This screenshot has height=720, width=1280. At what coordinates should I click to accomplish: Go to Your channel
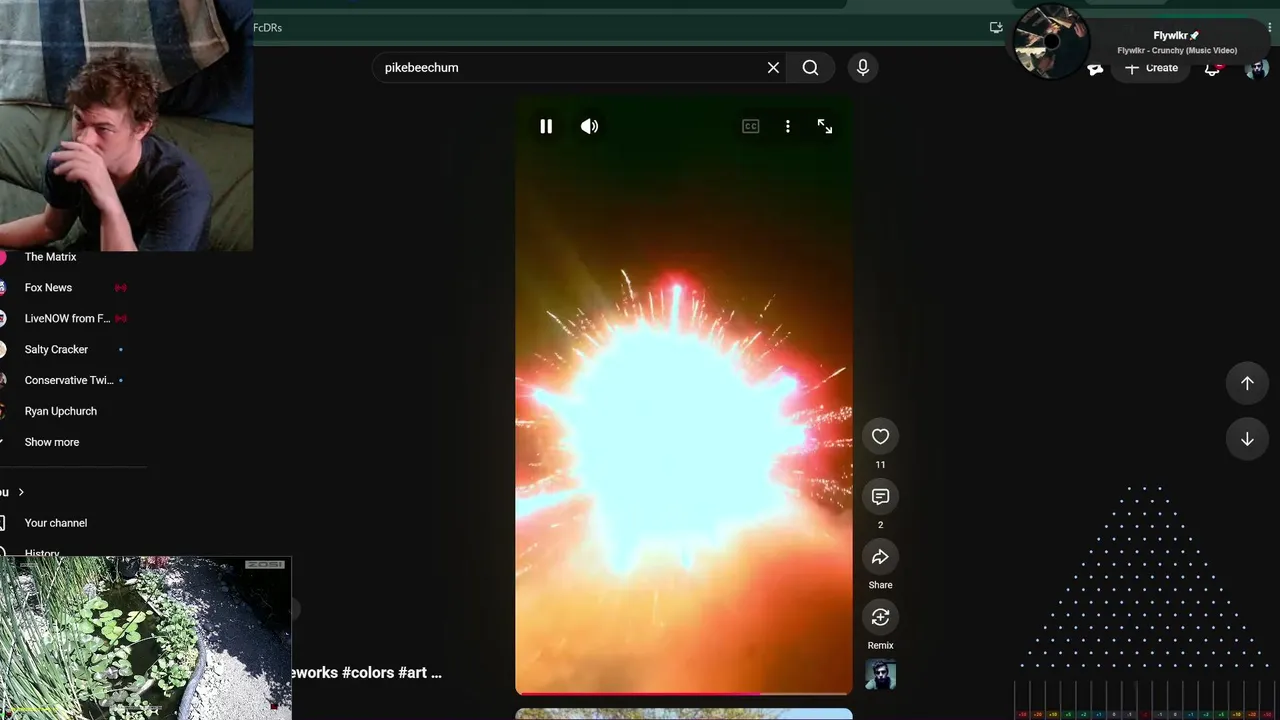tap(55, 523)
